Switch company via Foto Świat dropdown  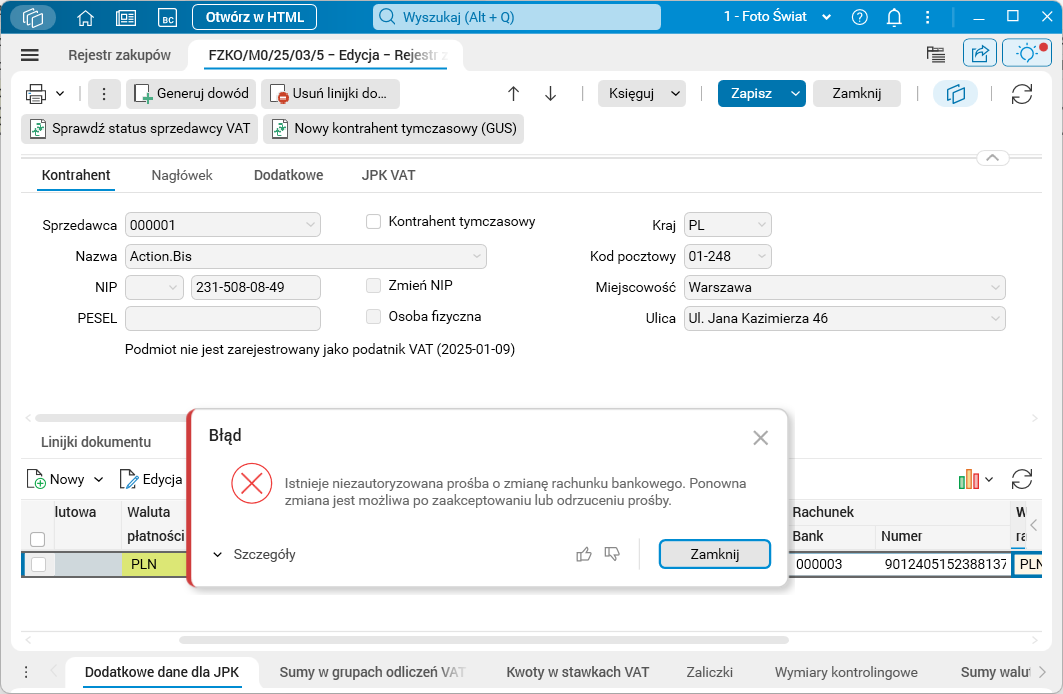pyautogui.click(x=778, y=17)
